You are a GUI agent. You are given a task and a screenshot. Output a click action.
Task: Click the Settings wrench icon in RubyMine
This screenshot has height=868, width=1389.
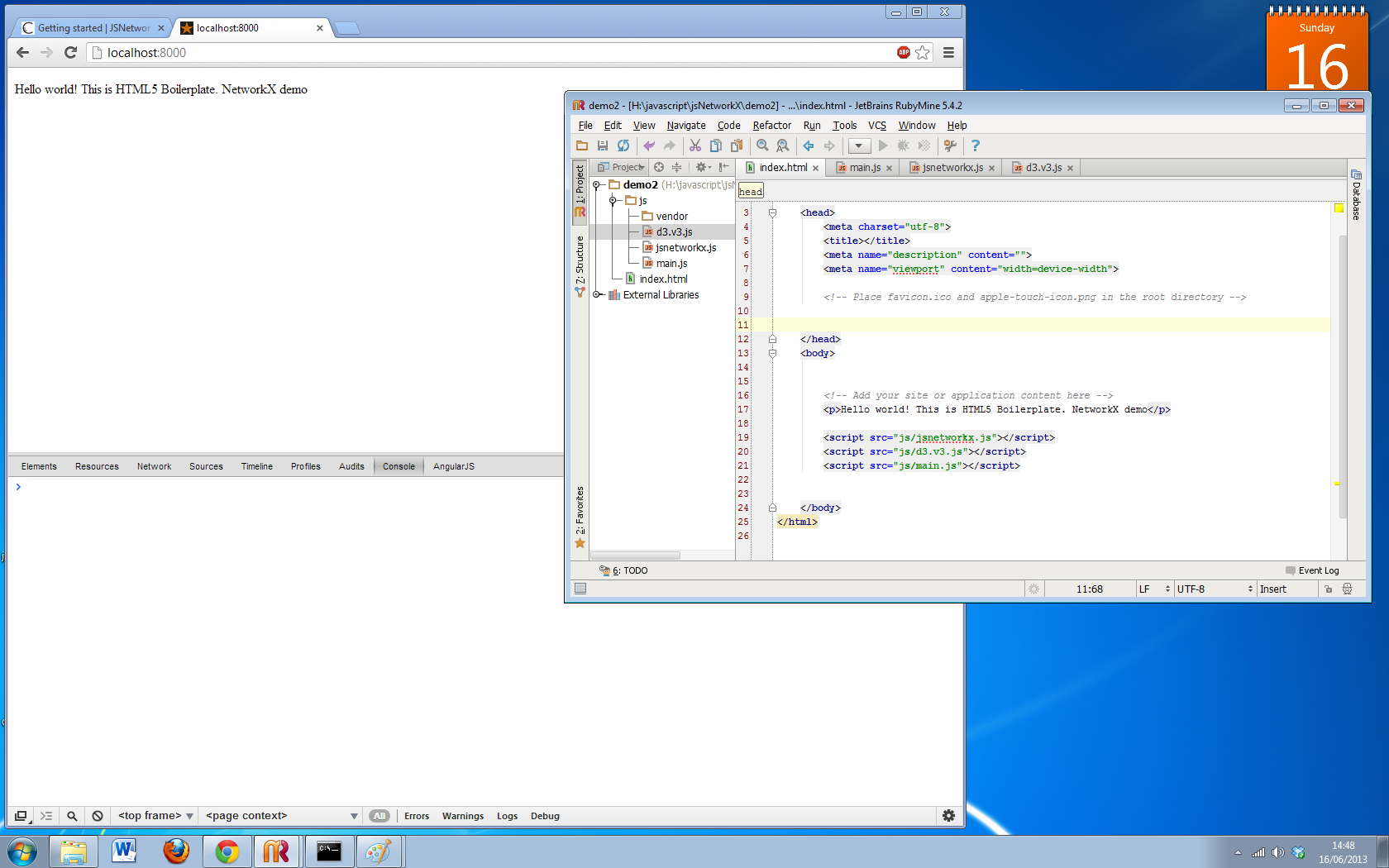(x=950, y=145)
